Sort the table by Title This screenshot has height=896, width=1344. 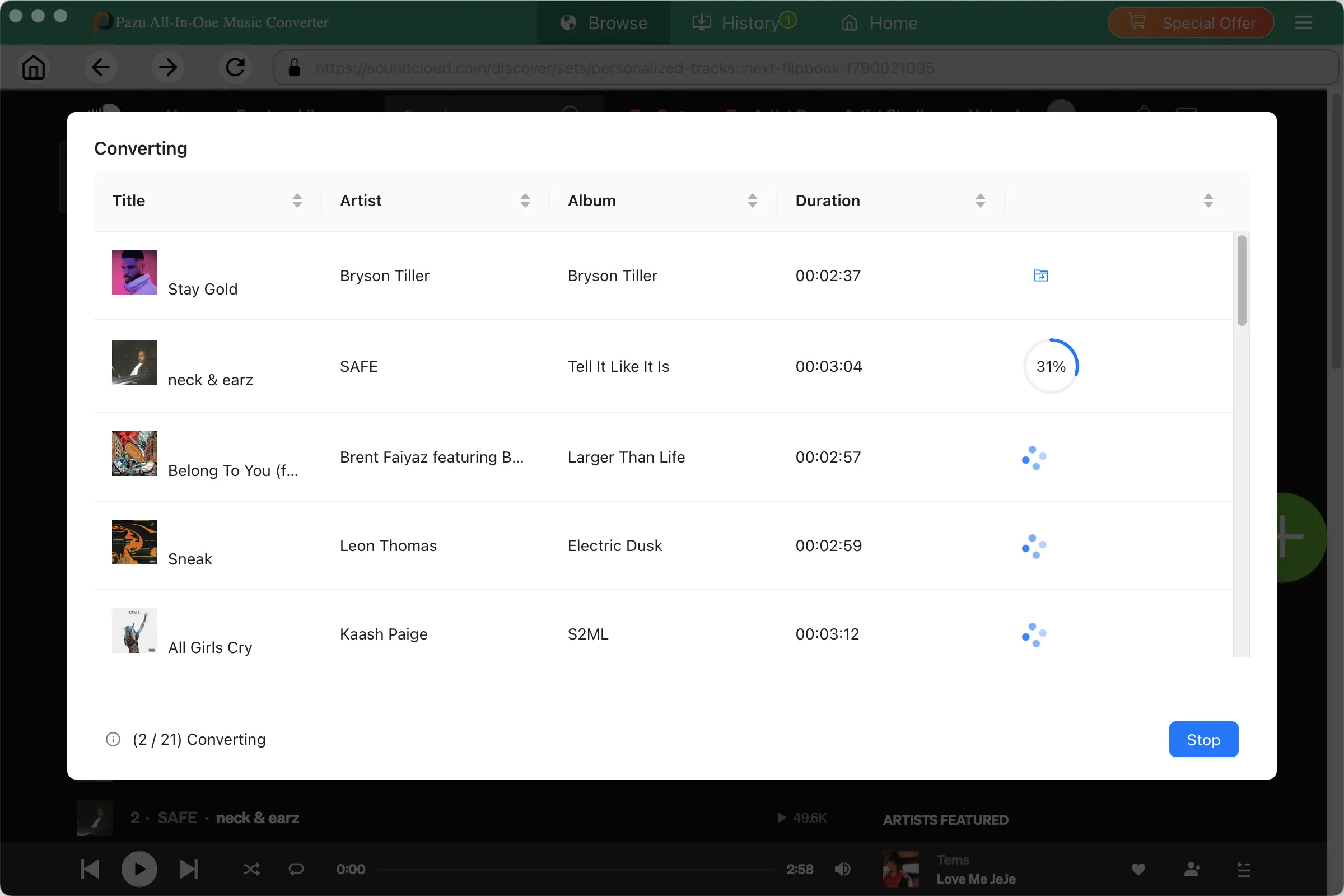pyautogui.click(x=297, y=200)
